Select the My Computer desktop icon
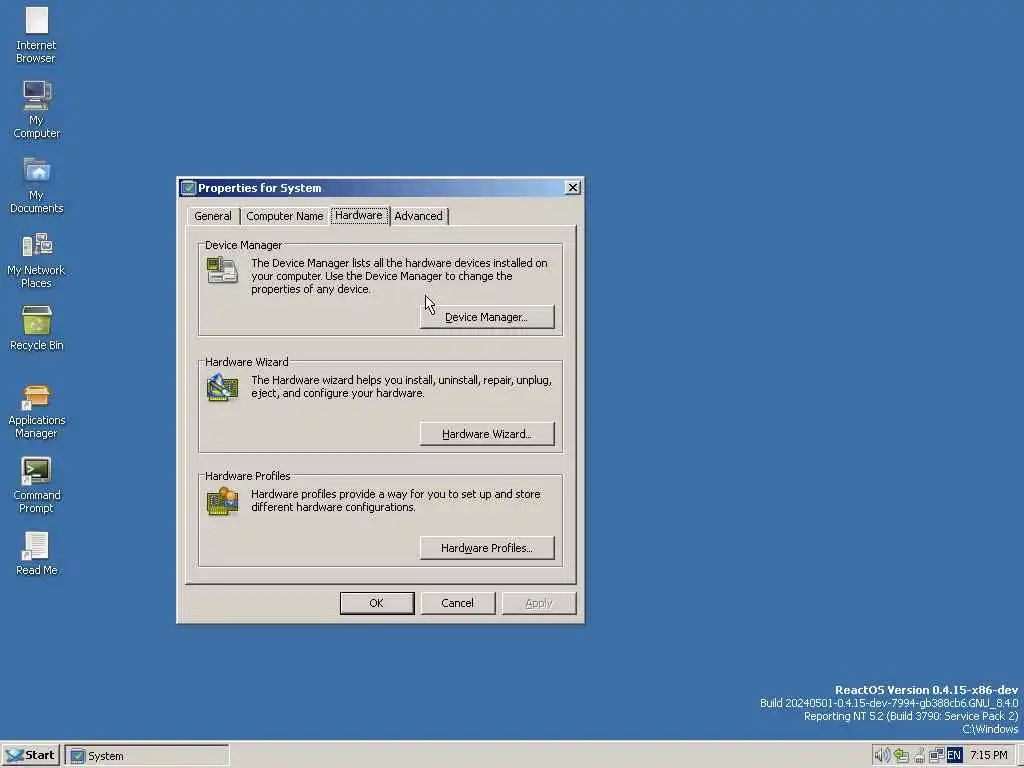This screenshot has height=768, width=1024. (36, 109)
